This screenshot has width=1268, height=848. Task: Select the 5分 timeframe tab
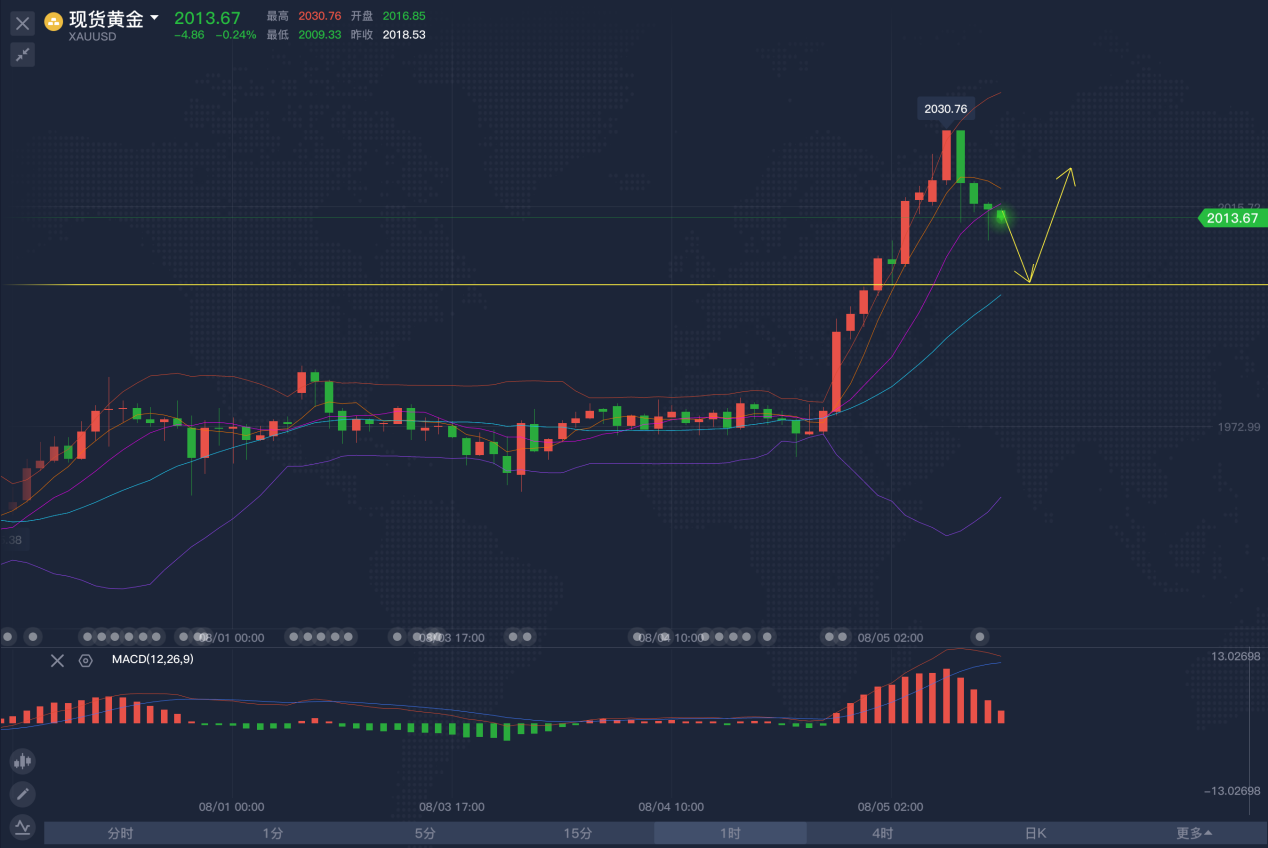pos(425,833)
